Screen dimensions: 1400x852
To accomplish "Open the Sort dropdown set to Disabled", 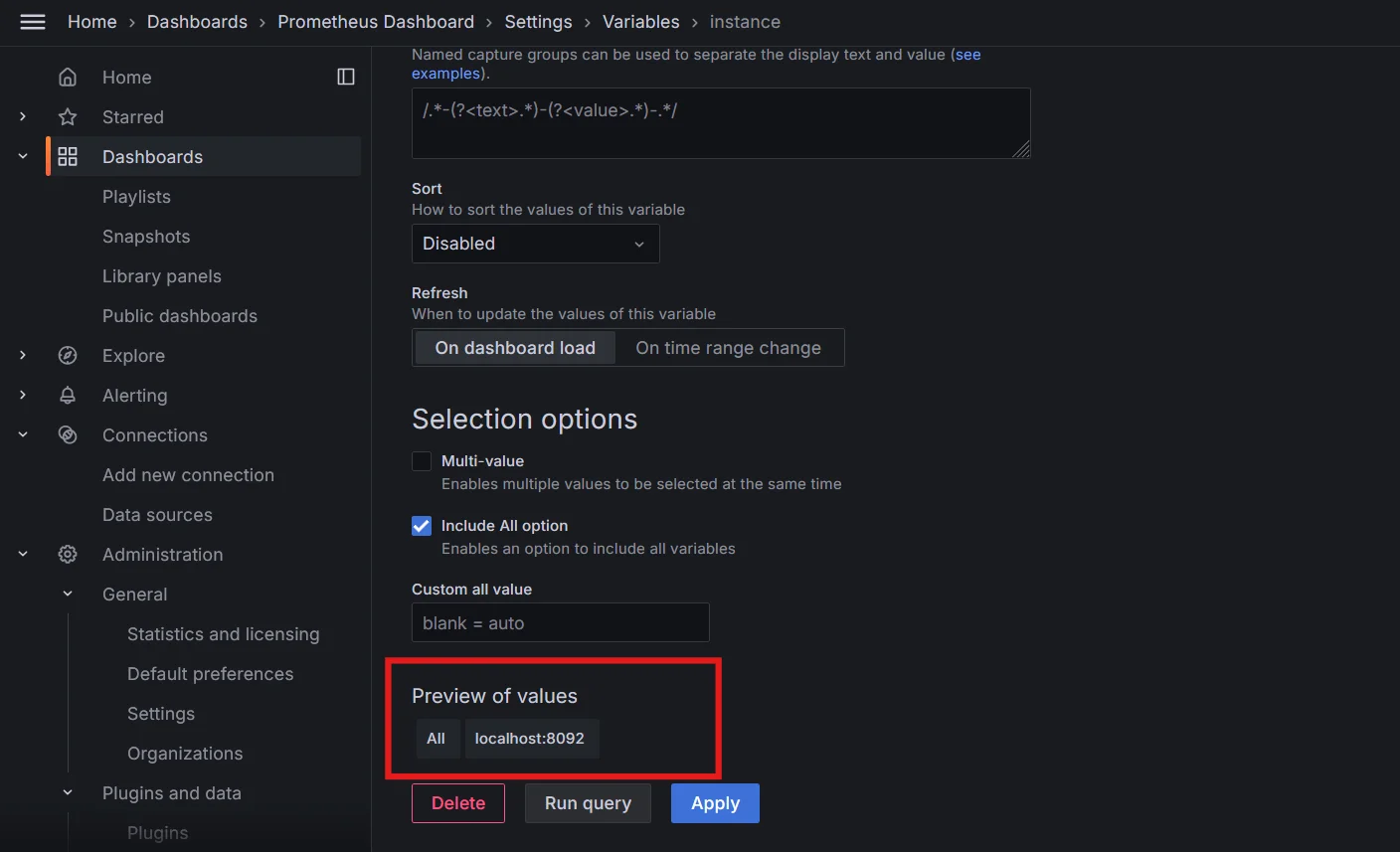I will tap(535, 244).
